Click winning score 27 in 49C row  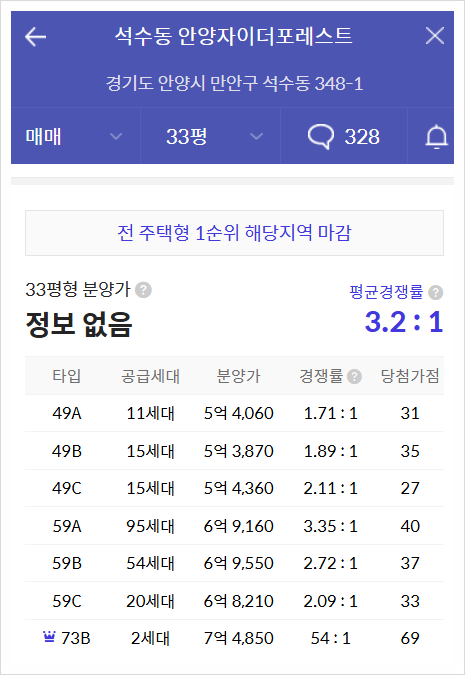[410, 489]
